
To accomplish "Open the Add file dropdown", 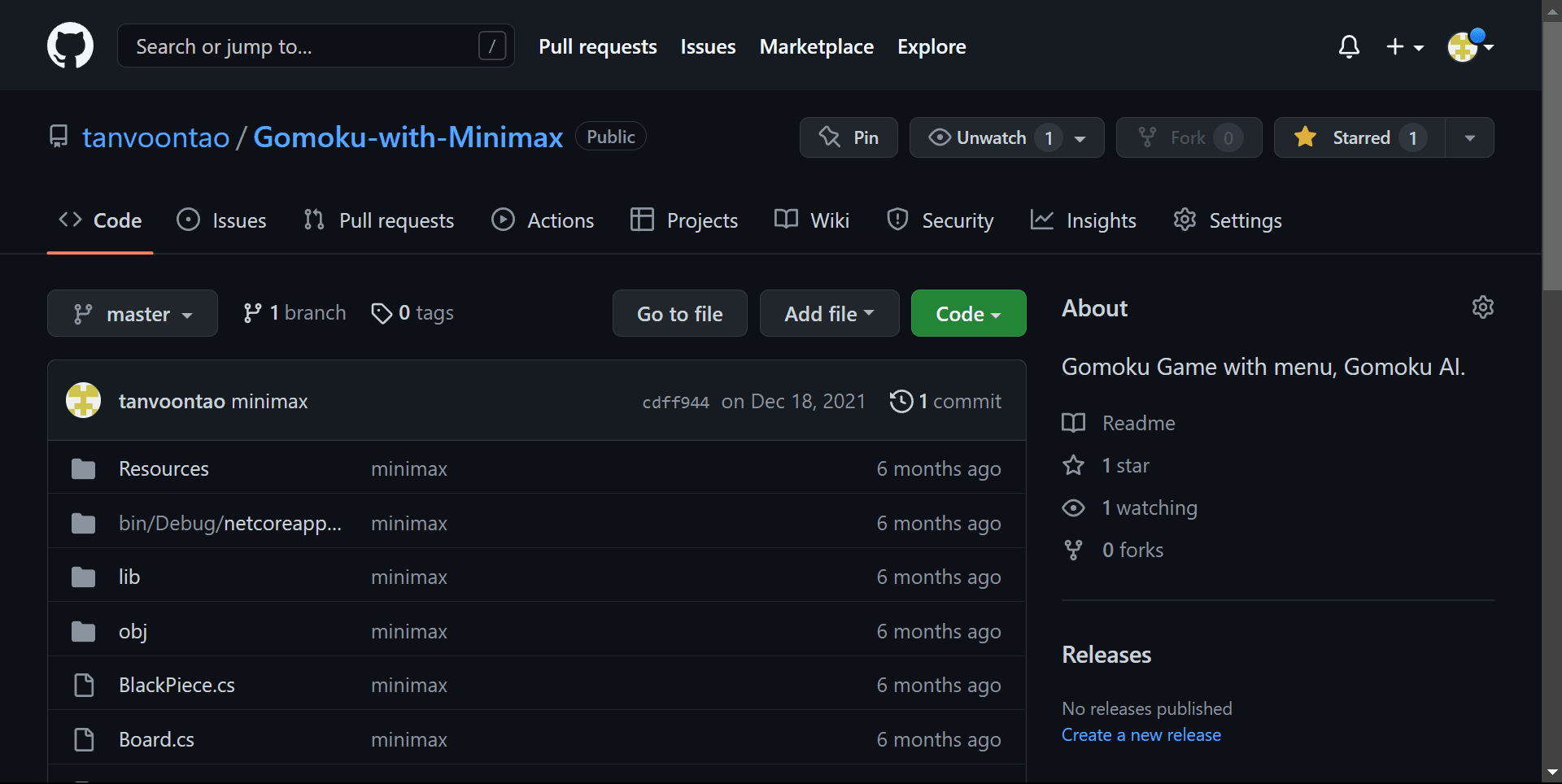I will tap(830, 313).
